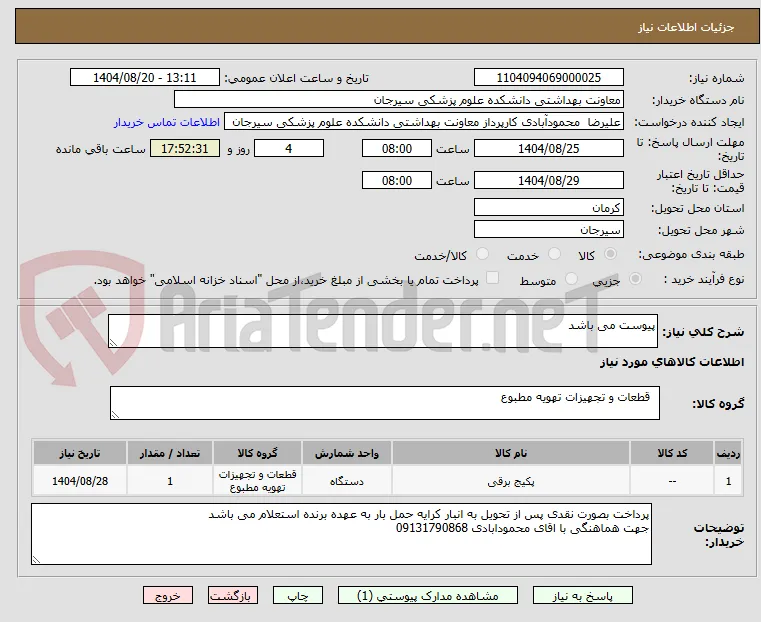The image size is (761, 622).
Task: Click the buyer organization name field
Action: click(398, 100)
